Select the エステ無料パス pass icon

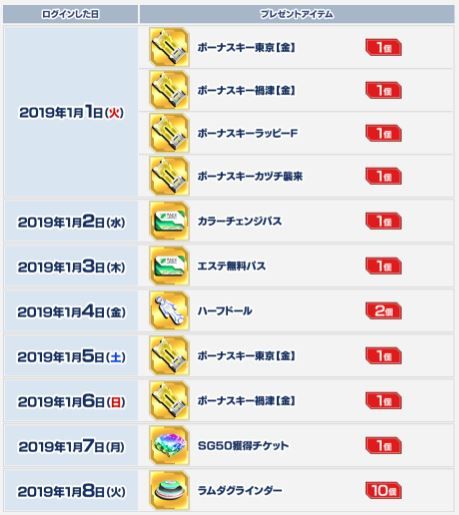click(x=169, y=266)
